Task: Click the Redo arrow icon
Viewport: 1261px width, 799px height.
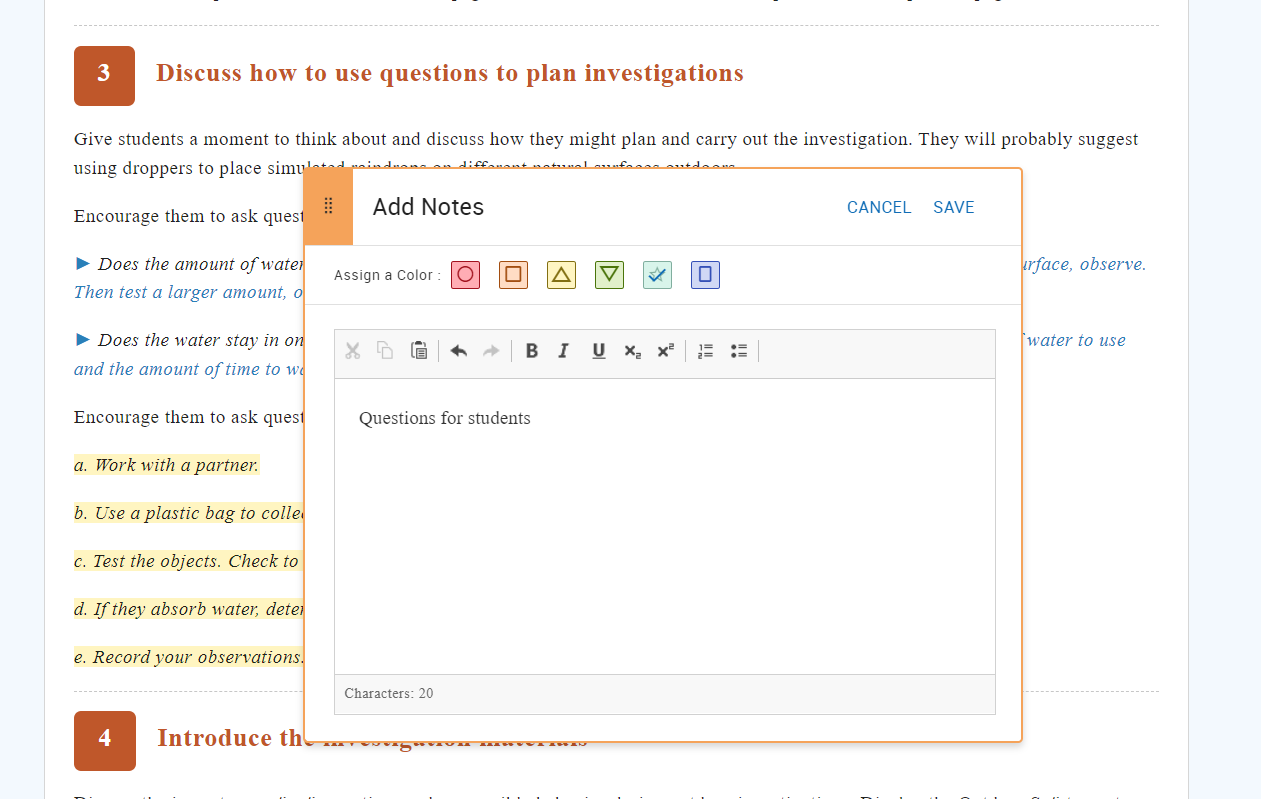Action: coord(491,351)
